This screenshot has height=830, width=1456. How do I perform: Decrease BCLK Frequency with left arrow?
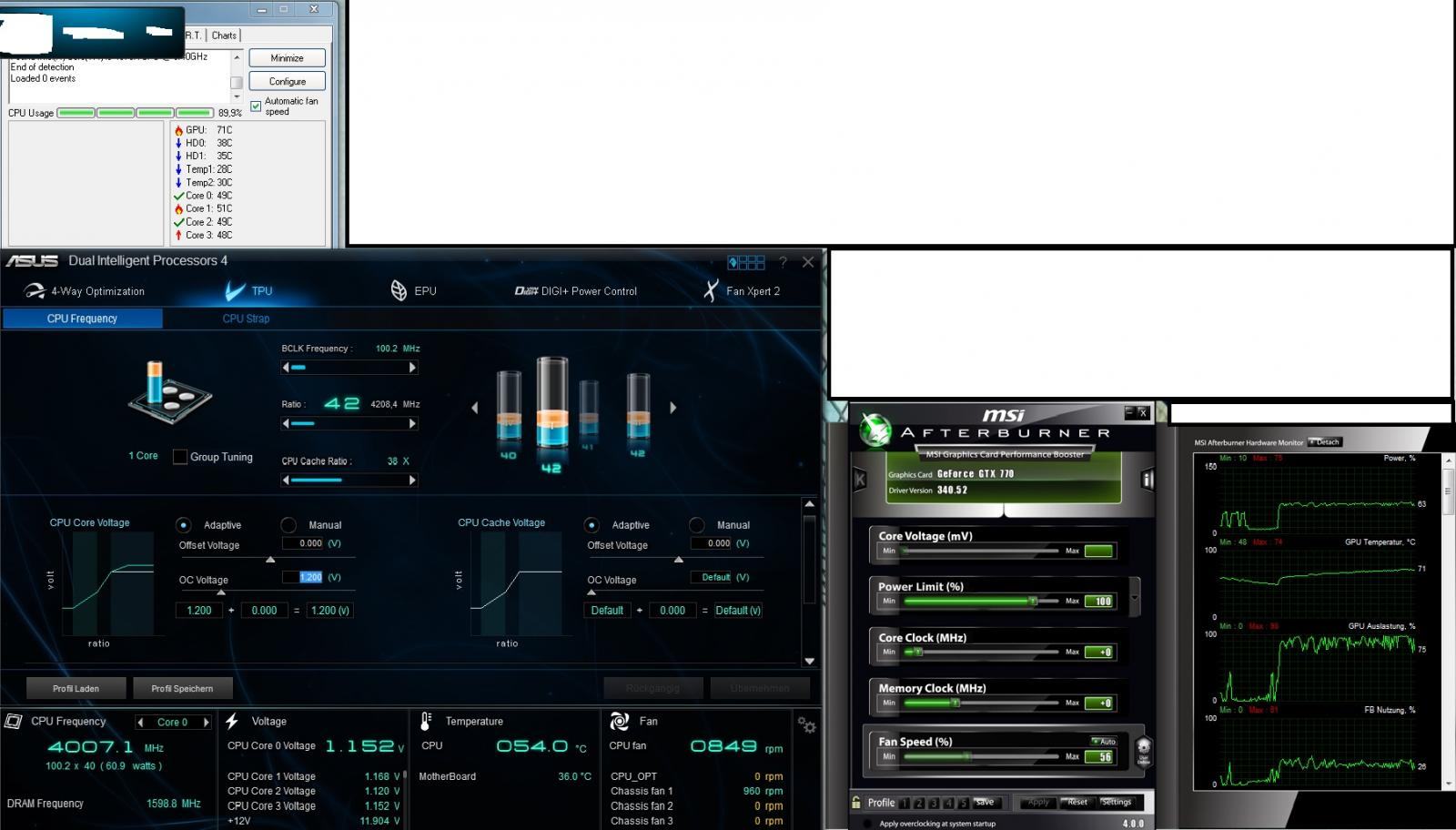click(286, 368)
